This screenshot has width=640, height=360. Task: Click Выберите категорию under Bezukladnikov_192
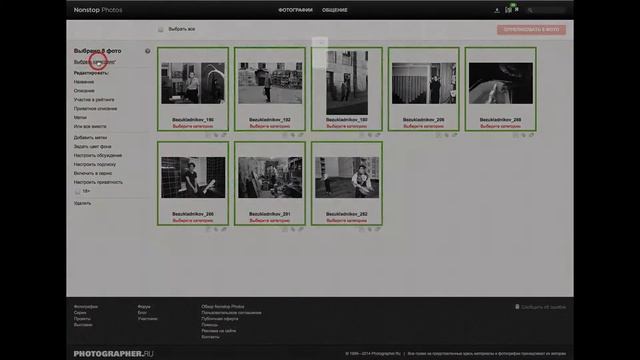click(x=270, y=127)
